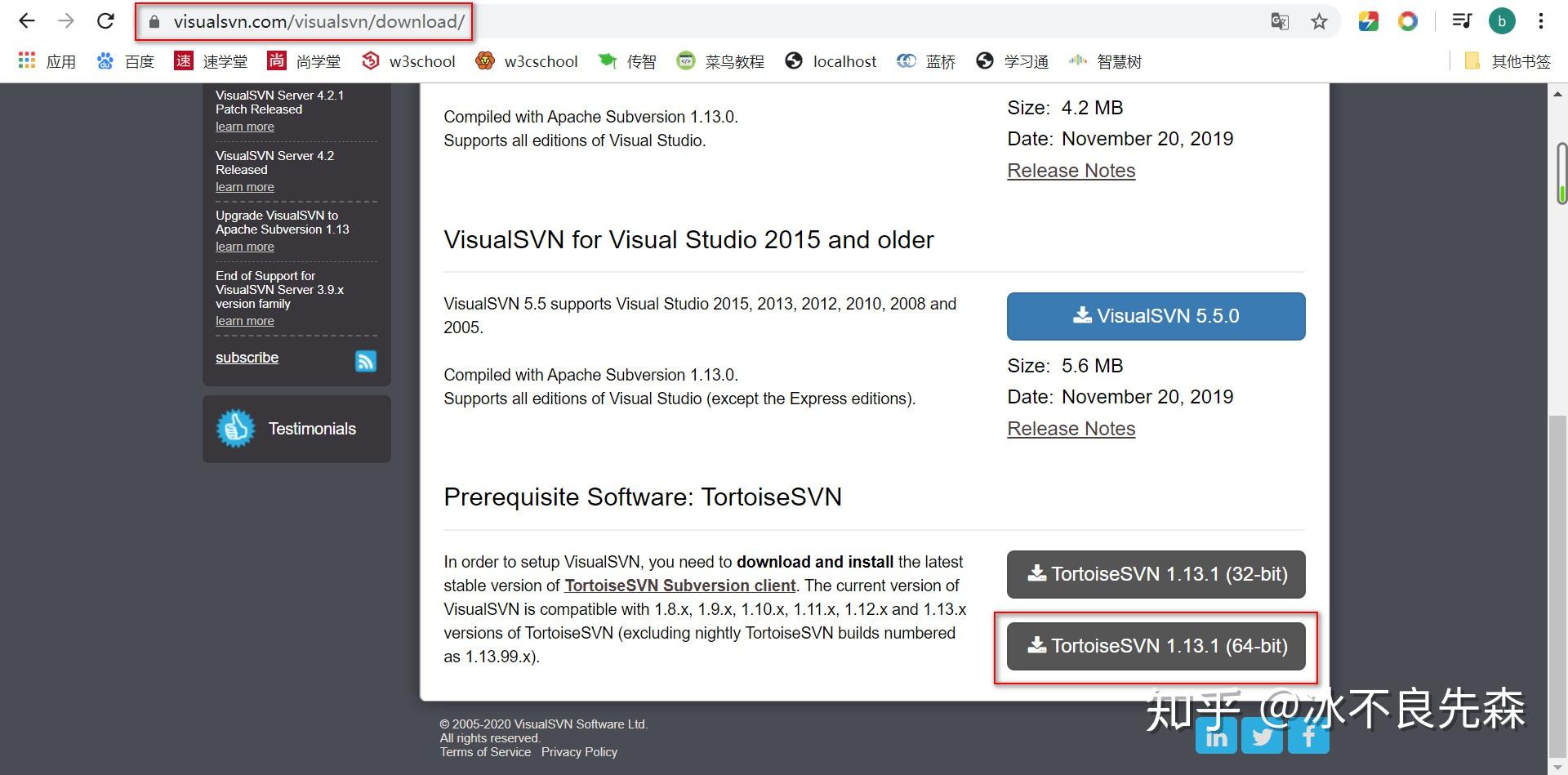Toggle the bookmark star for this page
Image resolution: width=1568 pixels, height=775 pixels.
pyautogui.click(x=1319, y=21)
